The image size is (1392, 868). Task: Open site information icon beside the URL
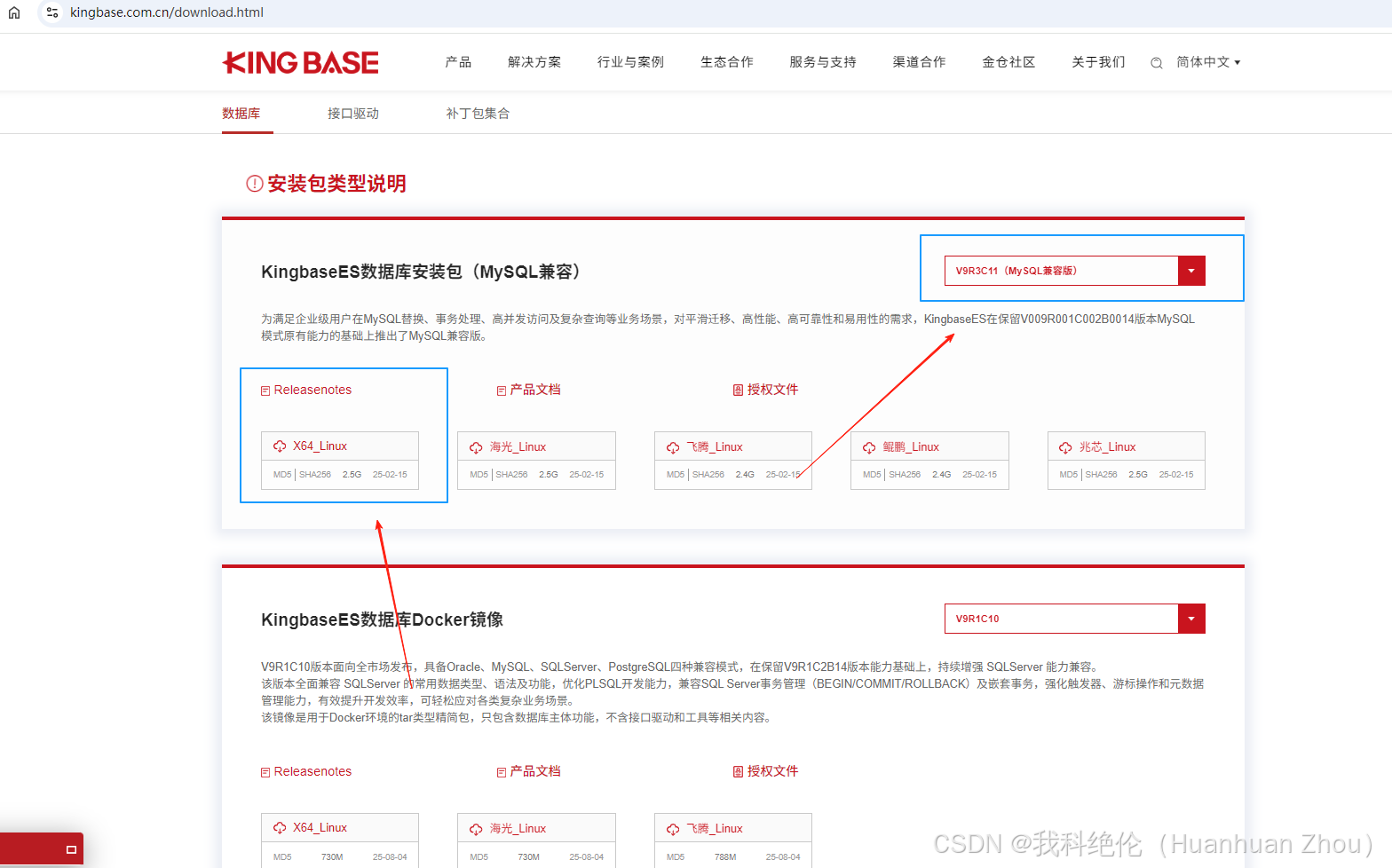click(52, 12)
